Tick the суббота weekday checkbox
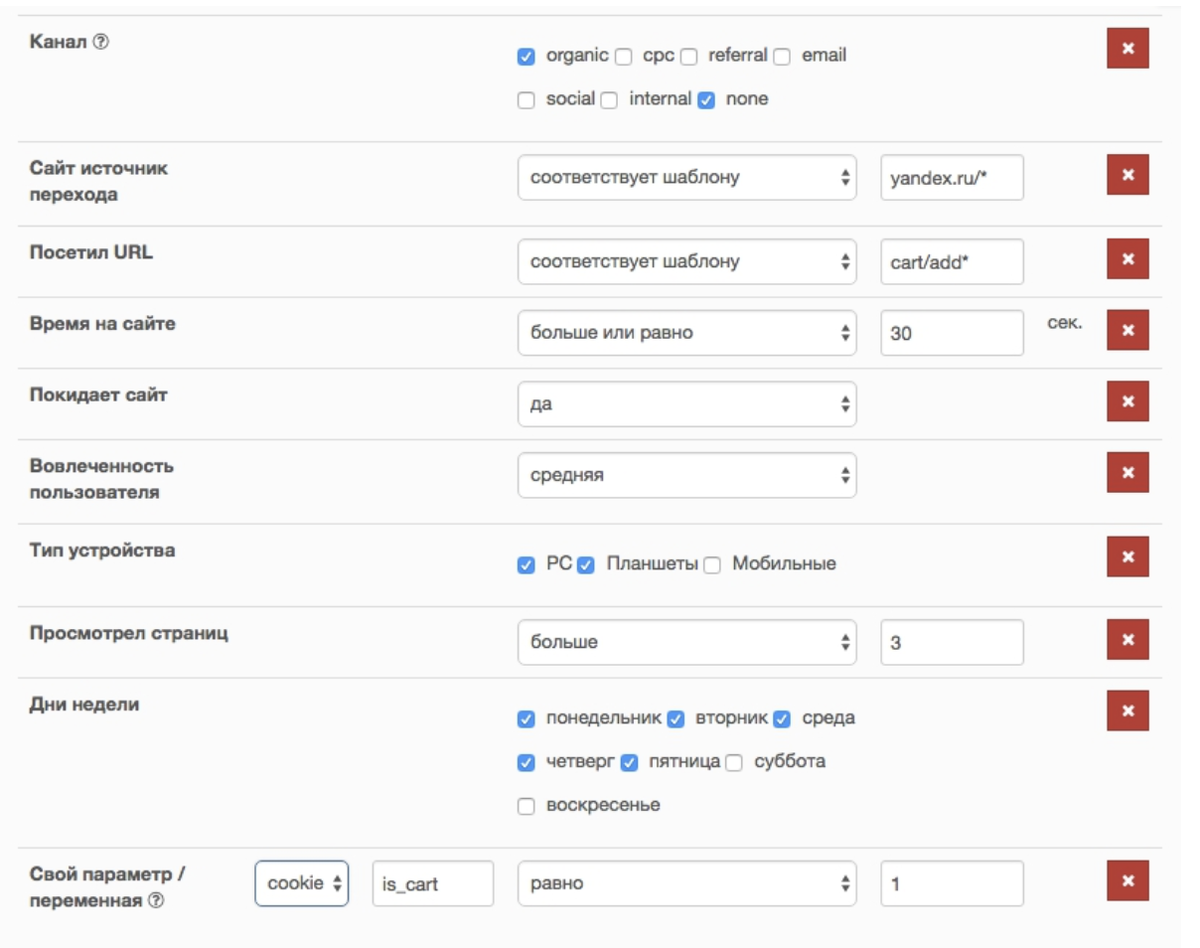The height and width of the screenshot is (948, 1200). tap(734, 763)
